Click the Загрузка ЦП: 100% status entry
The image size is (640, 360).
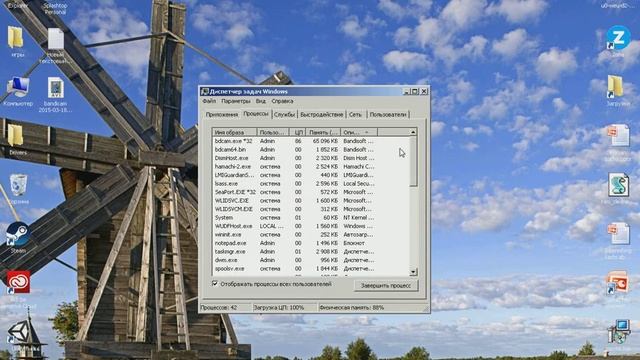[285, 307]
